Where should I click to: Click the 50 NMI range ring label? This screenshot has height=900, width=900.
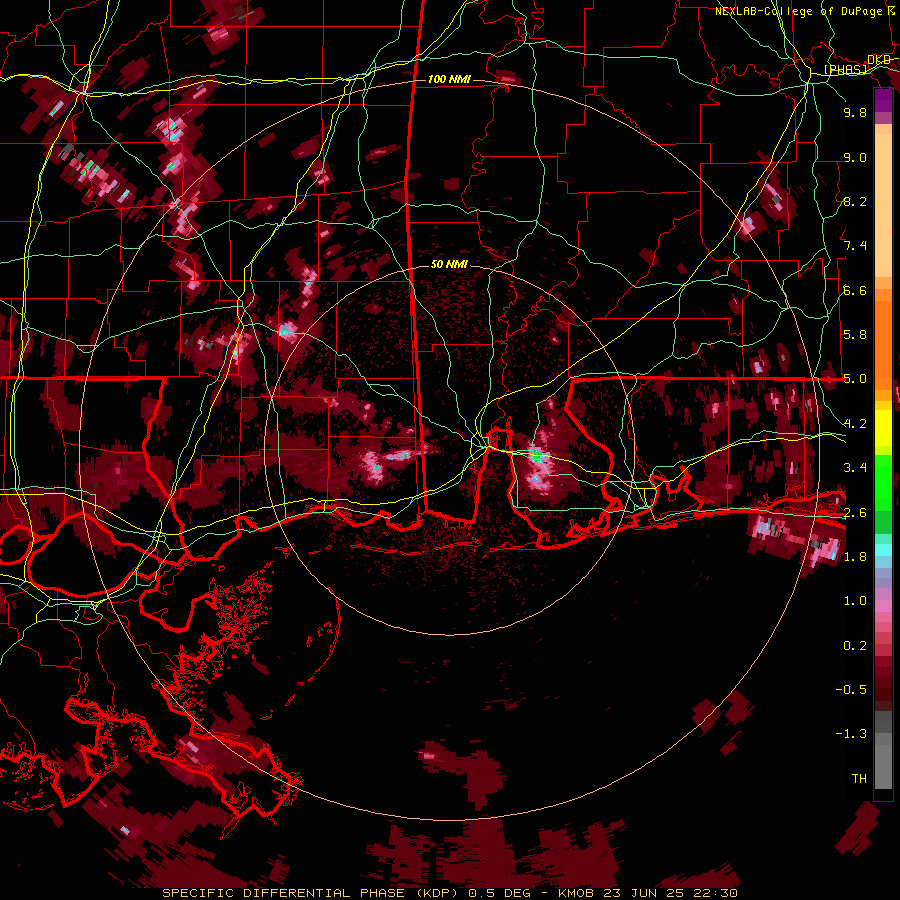click(449, 264)
